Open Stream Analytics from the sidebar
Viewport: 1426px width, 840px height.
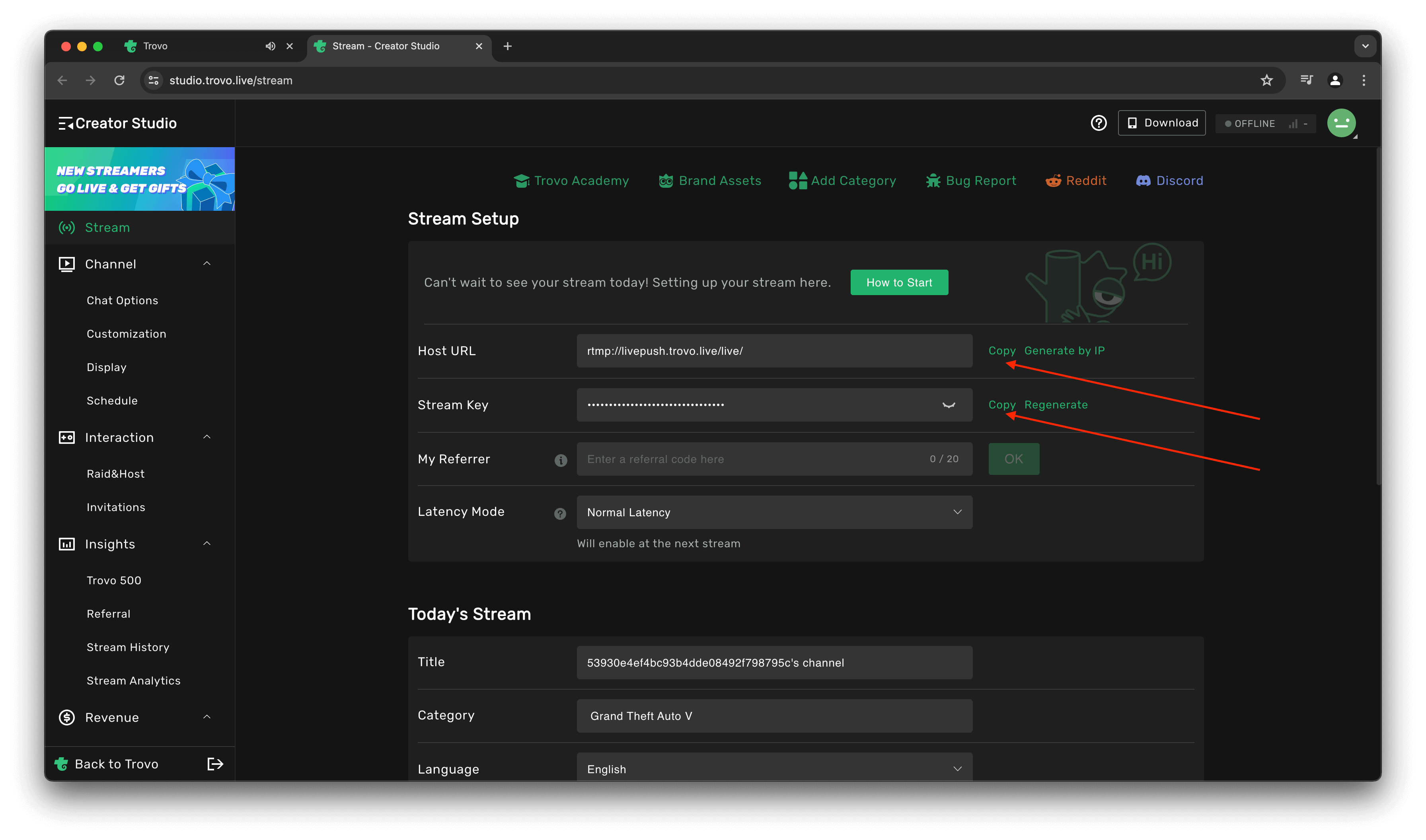click(x=133, y=681)
